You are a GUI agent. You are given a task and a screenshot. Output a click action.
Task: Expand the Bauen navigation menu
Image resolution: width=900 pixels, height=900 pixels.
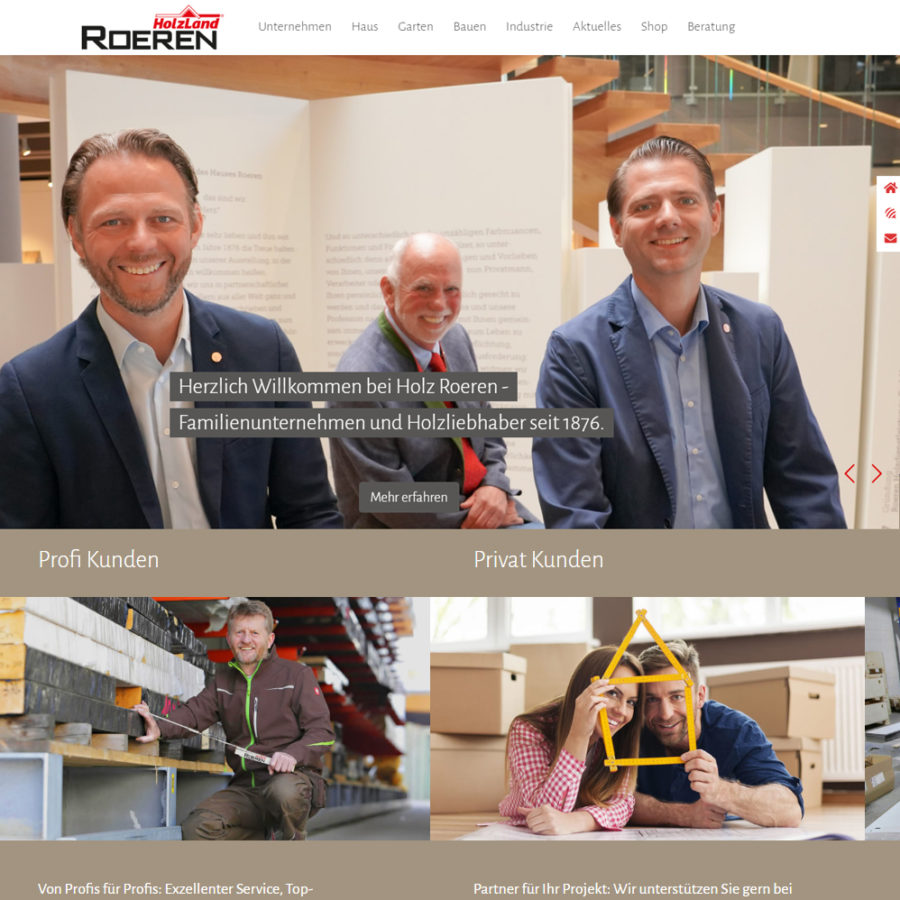point(469,26)
